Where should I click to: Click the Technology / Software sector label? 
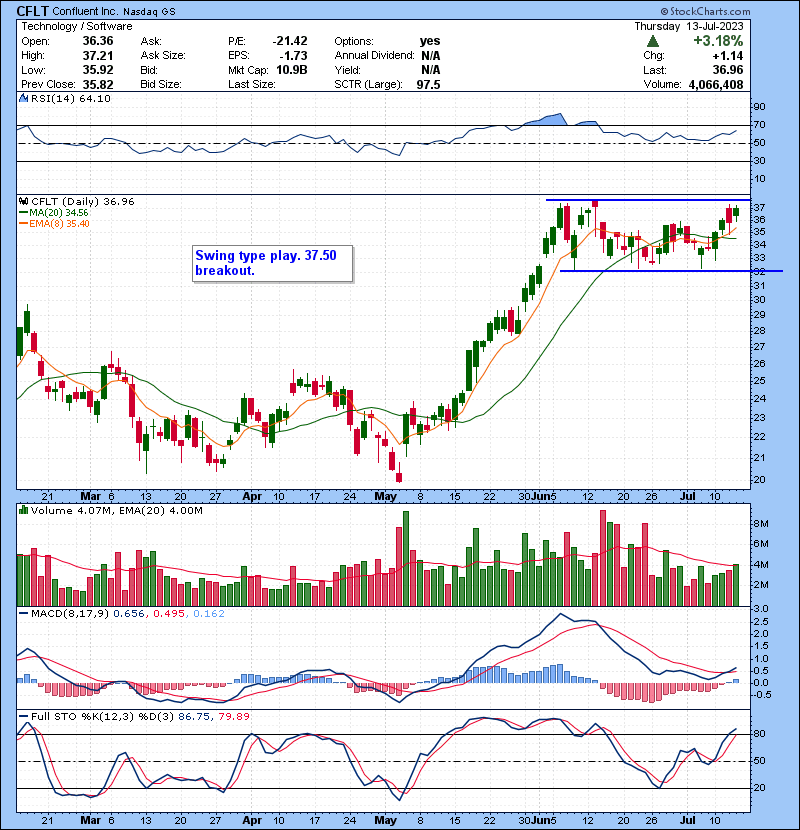(x=77, y=26)
